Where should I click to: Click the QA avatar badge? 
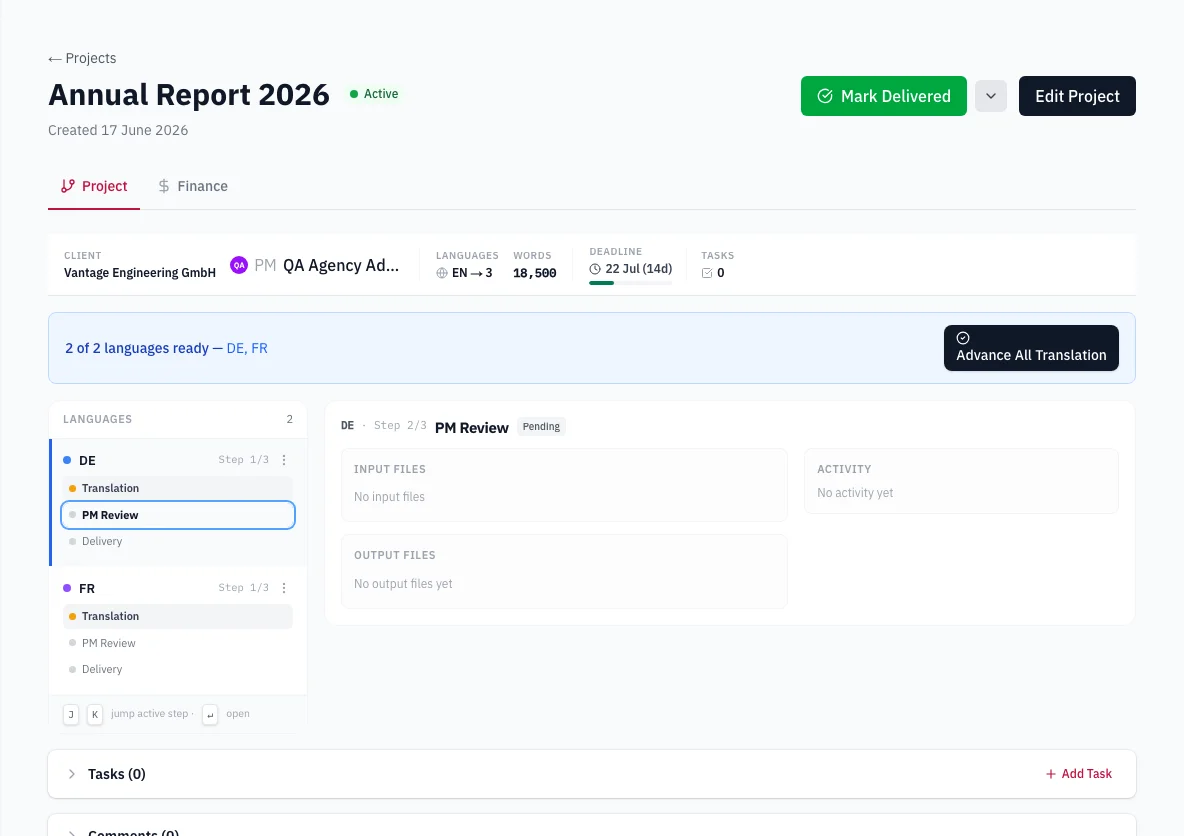pos(239,265)
